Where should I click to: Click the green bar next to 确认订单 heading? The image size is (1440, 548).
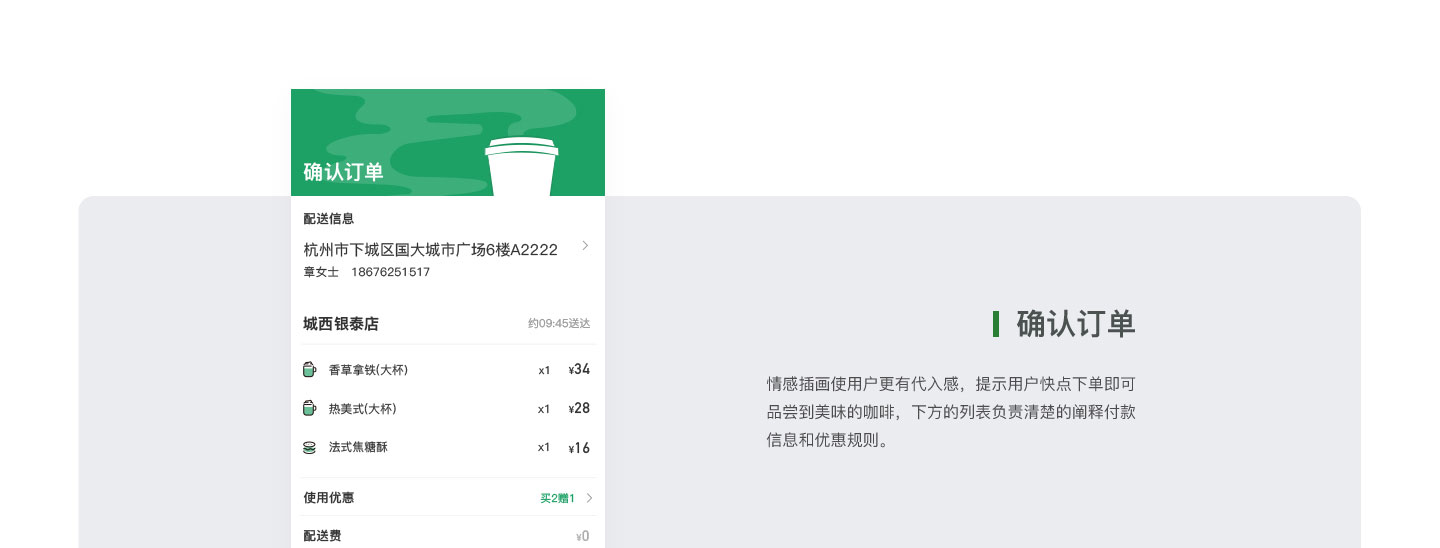[995, 324]
